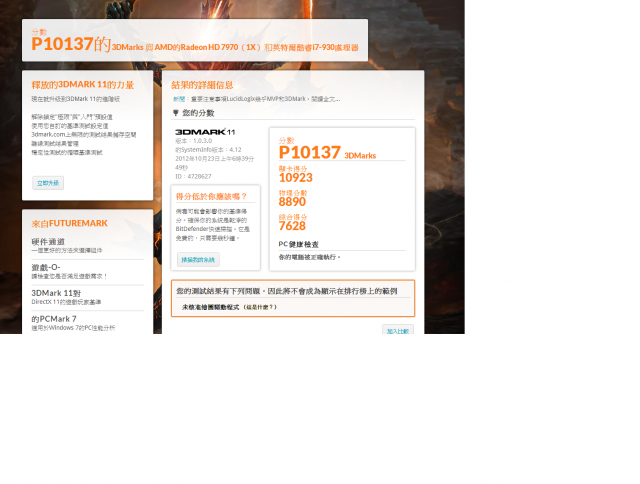Click the graphics score 10923
The height and width of the screenshot is (484, 640).
tap(296, 178)
